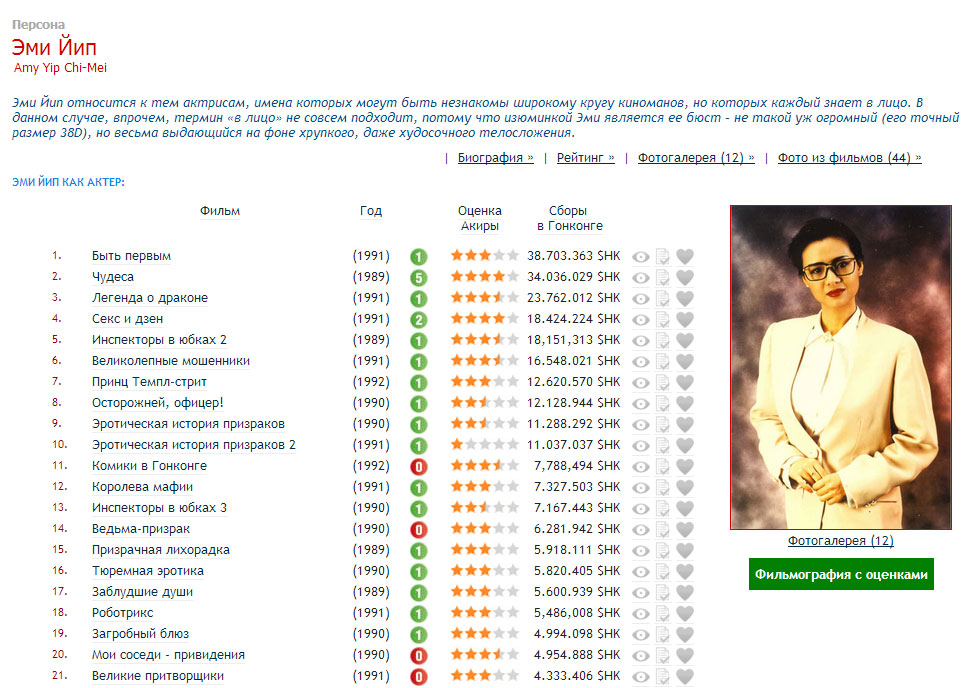Click note icon for Призрачная лихорадка
Screen dimensions: 976x688
pyautogui.click(x=663, y=550)
